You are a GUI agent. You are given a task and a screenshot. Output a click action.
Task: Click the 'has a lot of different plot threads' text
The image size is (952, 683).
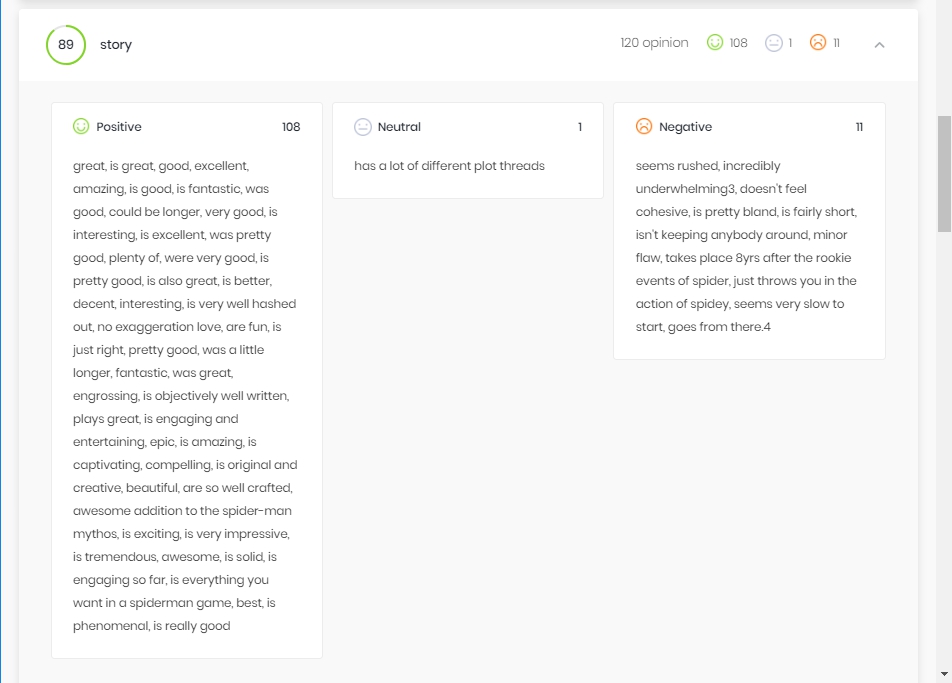click(x=449, y=166)
